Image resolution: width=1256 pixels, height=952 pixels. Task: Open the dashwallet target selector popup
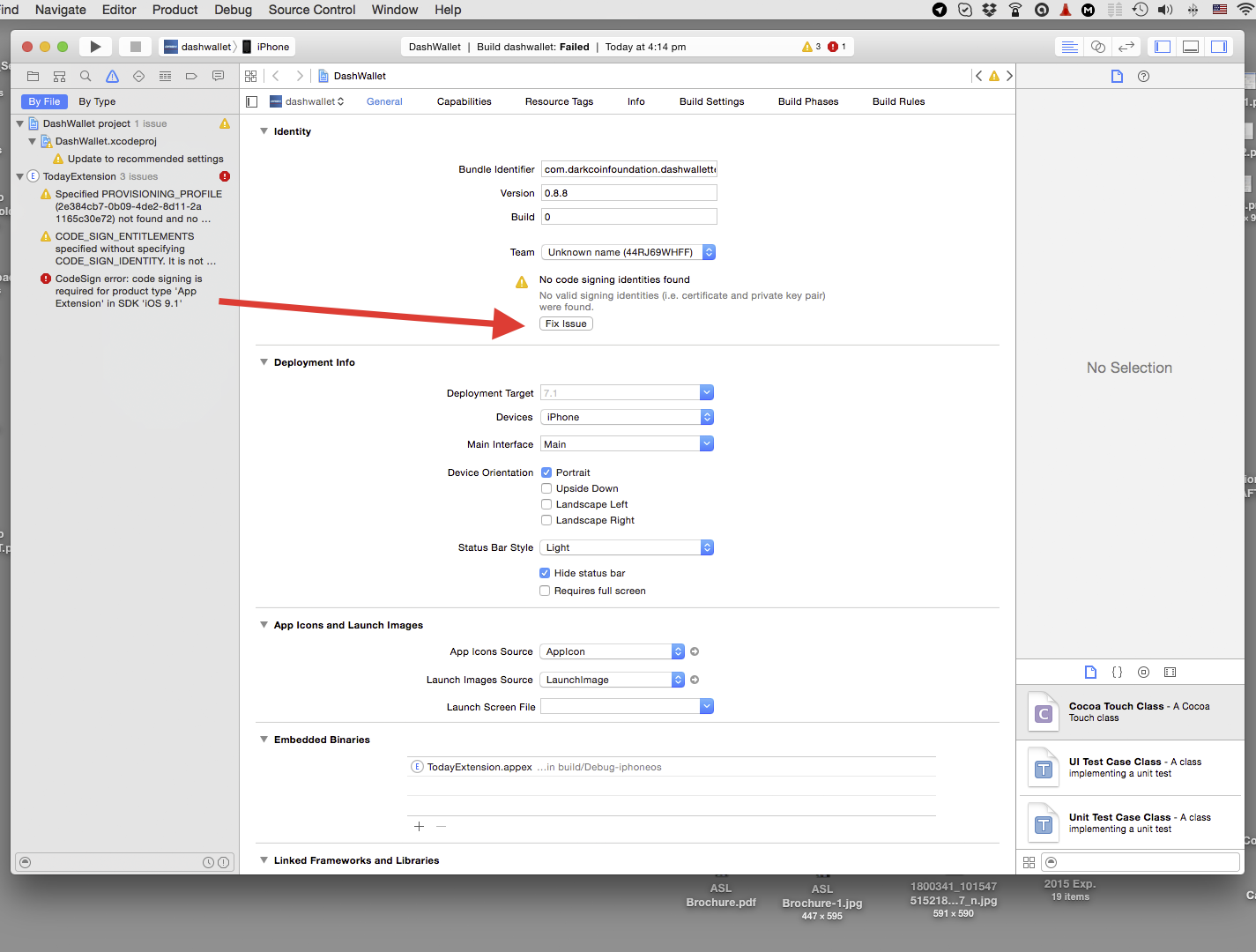tap(307, 101)
